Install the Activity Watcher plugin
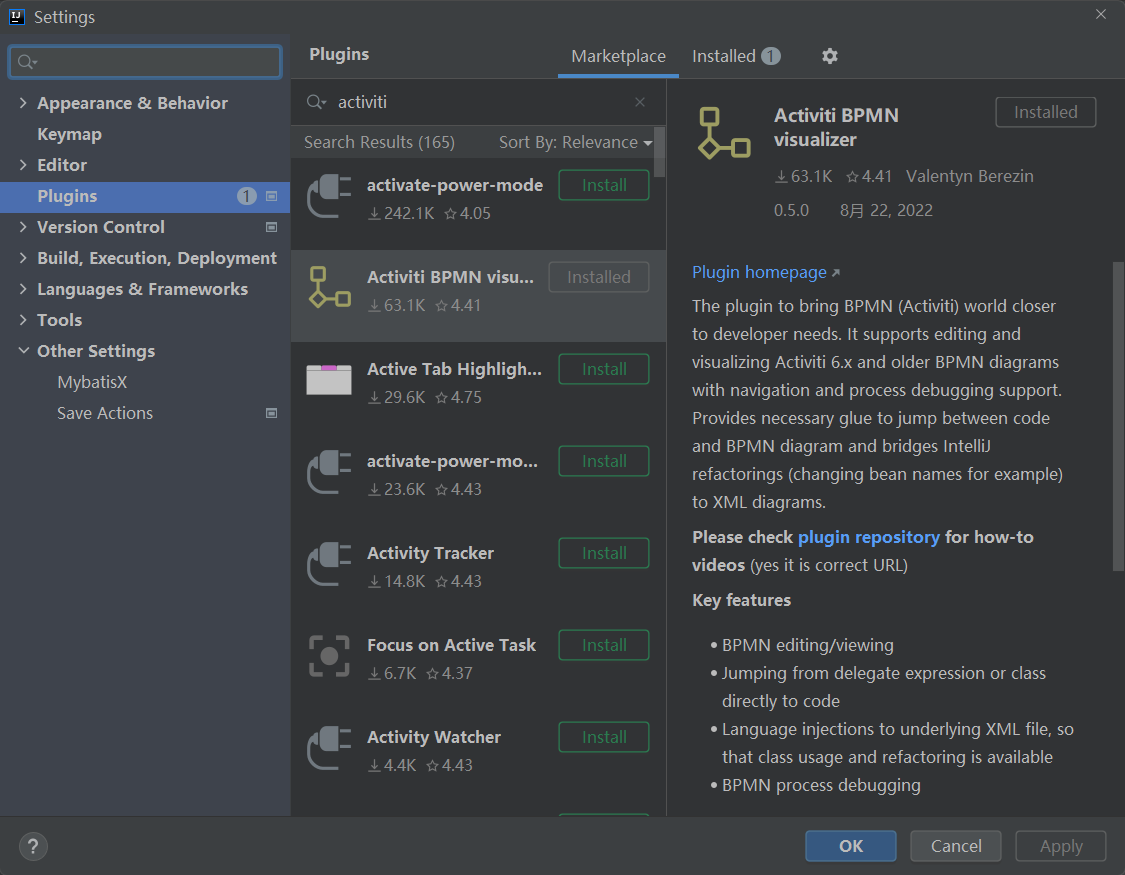Image resolution: width=1125 pixels, height=875 pixels. (x=604, y=737)
